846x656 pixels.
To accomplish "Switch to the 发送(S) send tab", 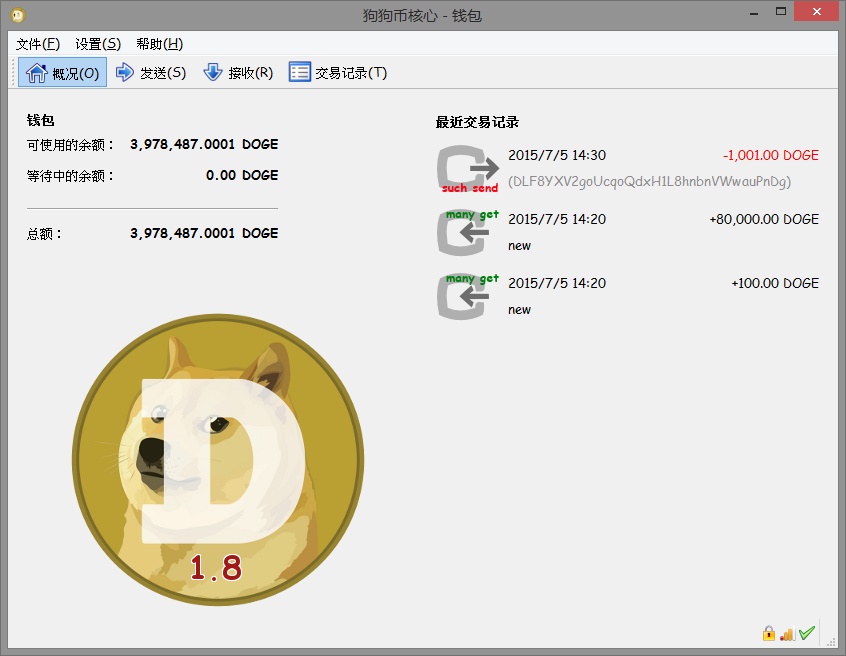I will point(151,72).
